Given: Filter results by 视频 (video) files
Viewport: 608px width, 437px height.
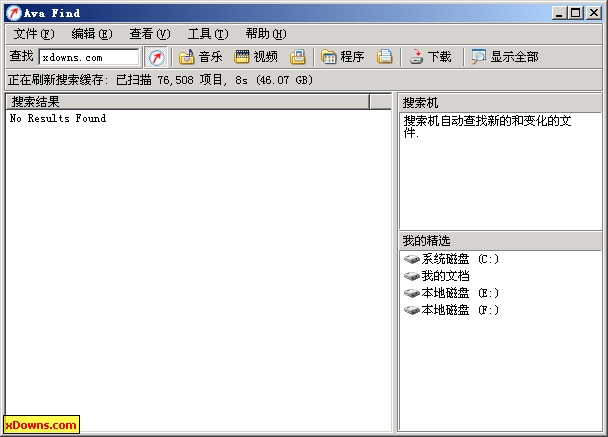Looking at the screenshot, I should [x=256, y=57].
